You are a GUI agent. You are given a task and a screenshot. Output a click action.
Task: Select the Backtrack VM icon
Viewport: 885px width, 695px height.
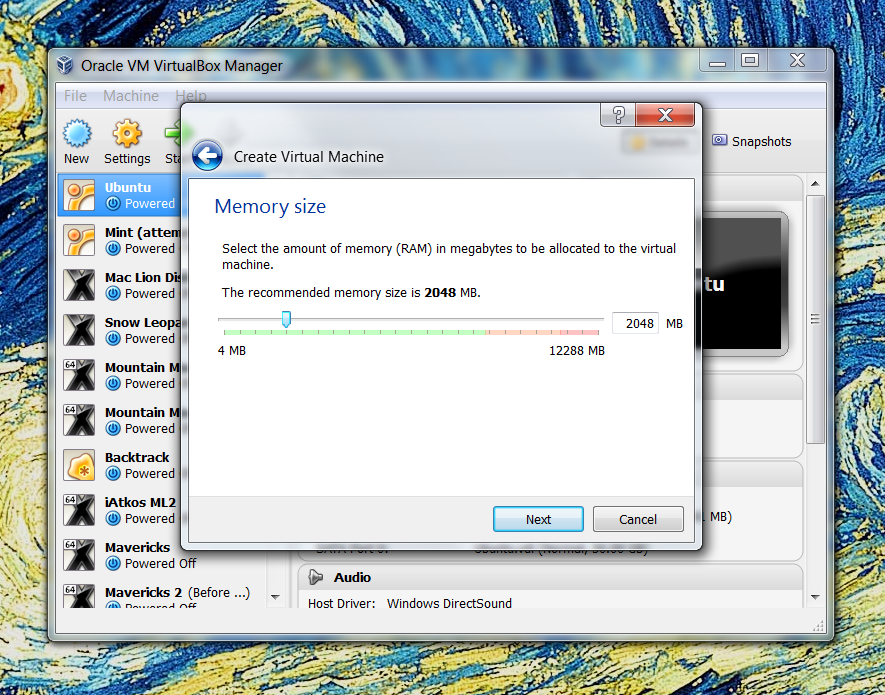[x=79, y=465]
